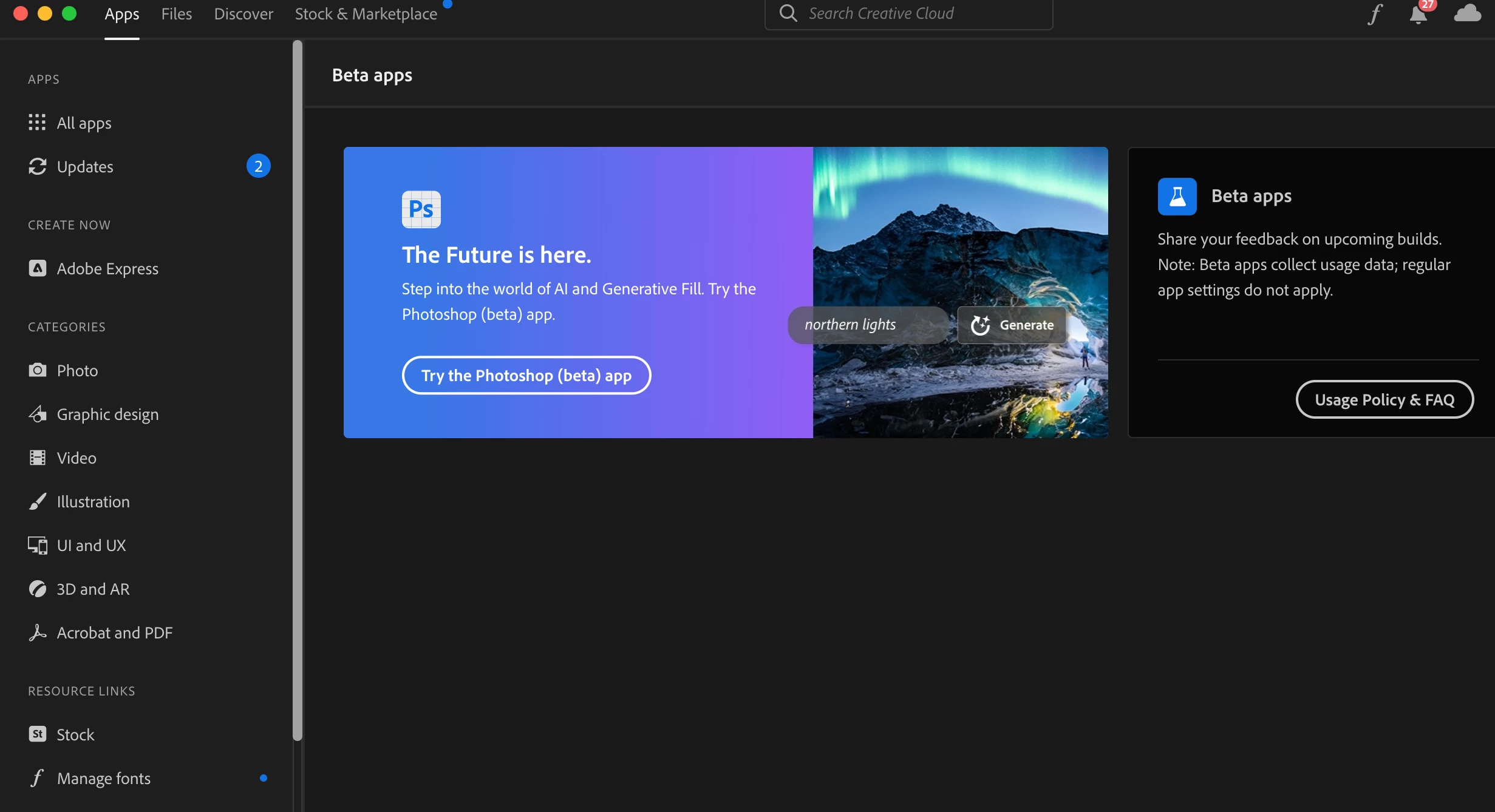Open the Graphic design category

point(107,414)
